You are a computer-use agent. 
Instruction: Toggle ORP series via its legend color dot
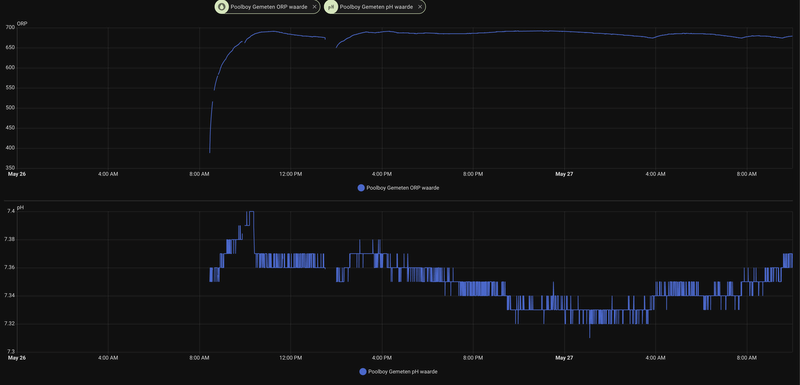(x=361, y=188)
